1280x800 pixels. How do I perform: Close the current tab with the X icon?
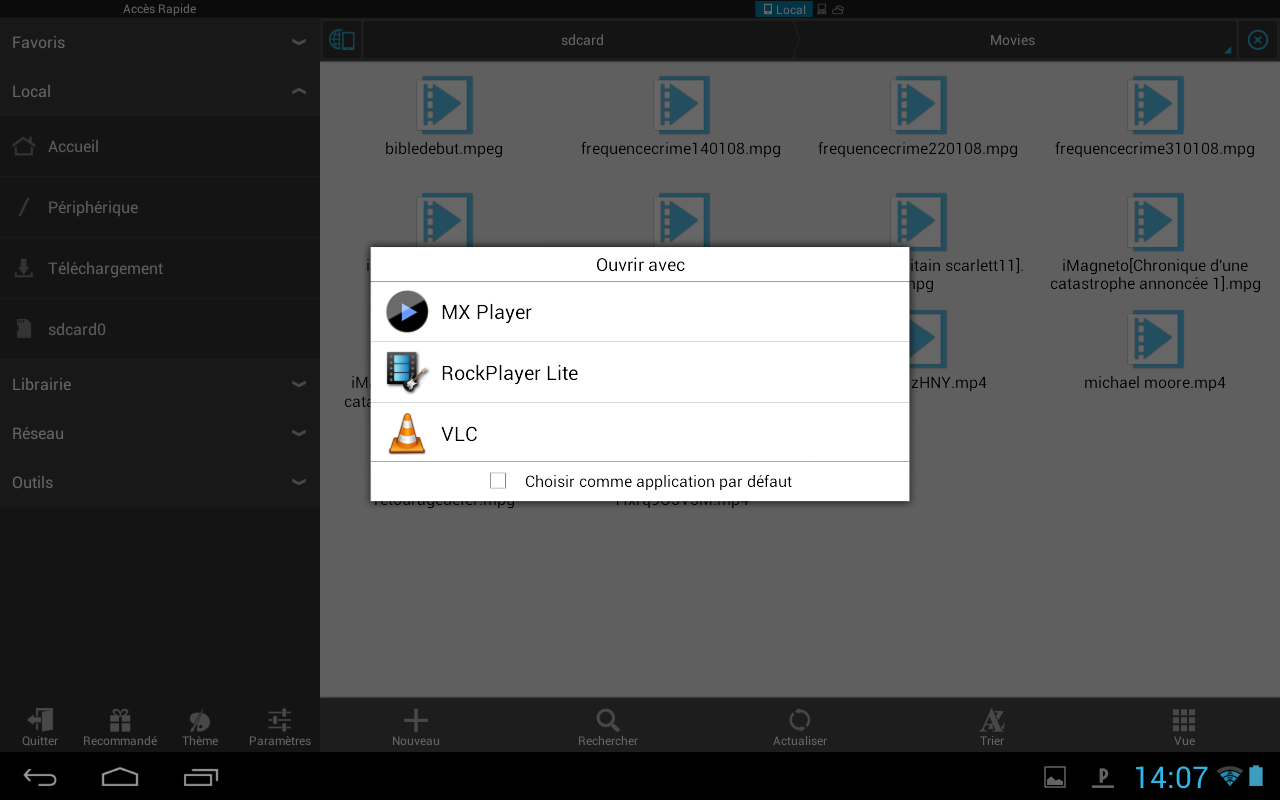coord(1258,40)
